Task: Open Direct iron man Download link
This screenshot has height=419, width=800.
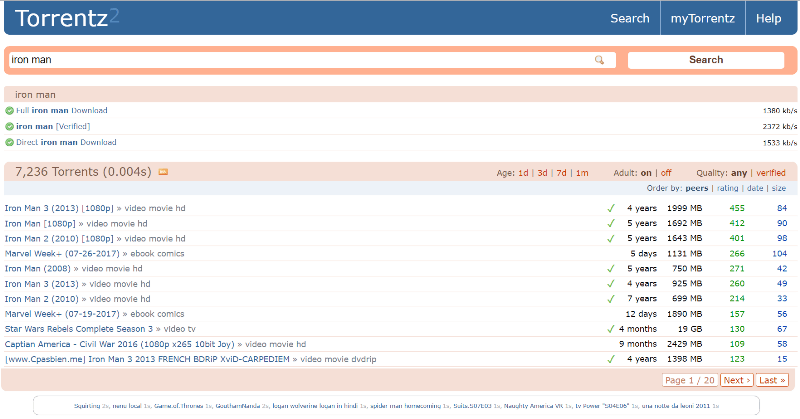Action: click(66, 142)
